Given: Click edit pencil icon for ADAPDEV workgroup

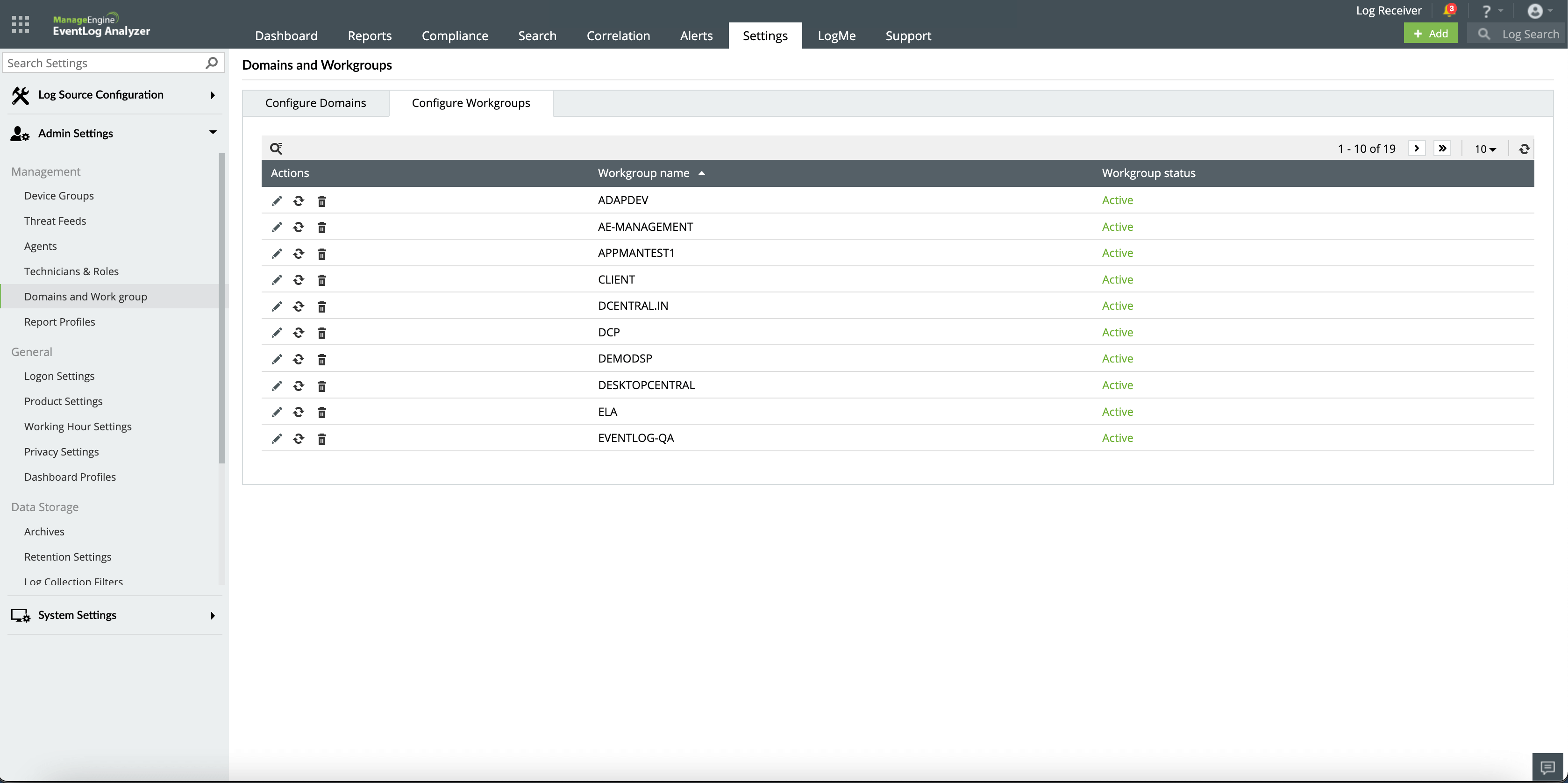Looking at the screenshot, I should (x=277, y=201).
